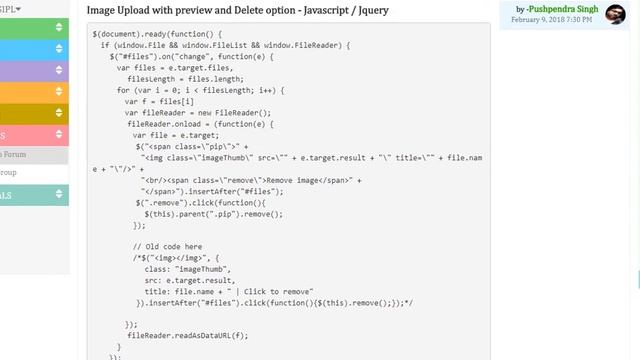This screenshot has height=360, width=640.
Task: Click arrows icon on the pink sidebar bar
Action: (x=59, y=134)
